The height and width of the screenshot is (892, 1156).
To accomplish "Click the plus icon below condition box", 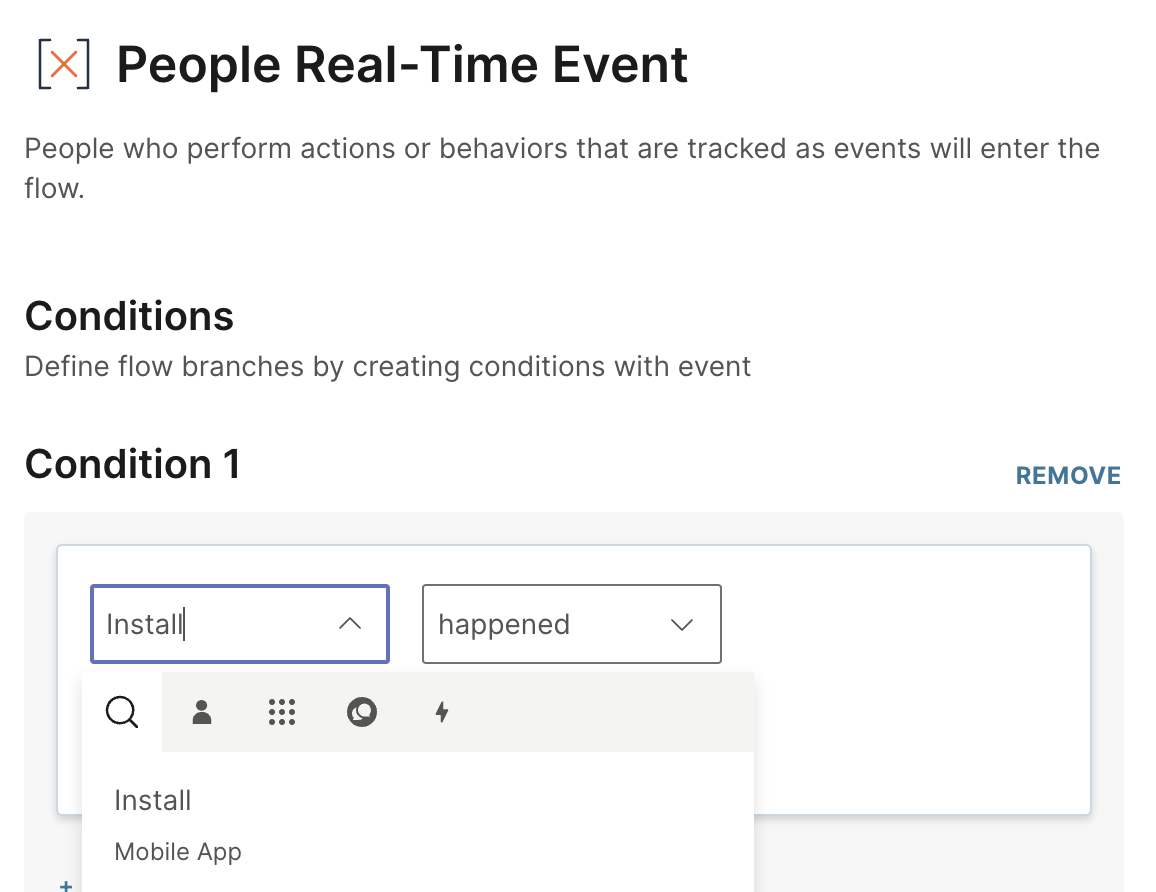I will [x=66, y=885].
